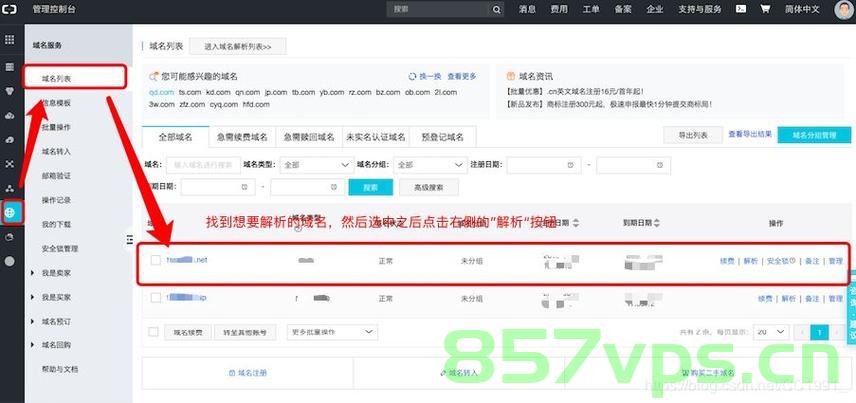The image size is (856, 403).
Task: Click the cross-shaped network icon in left rail
Action: pyautogui.click(x=9, y=164)
